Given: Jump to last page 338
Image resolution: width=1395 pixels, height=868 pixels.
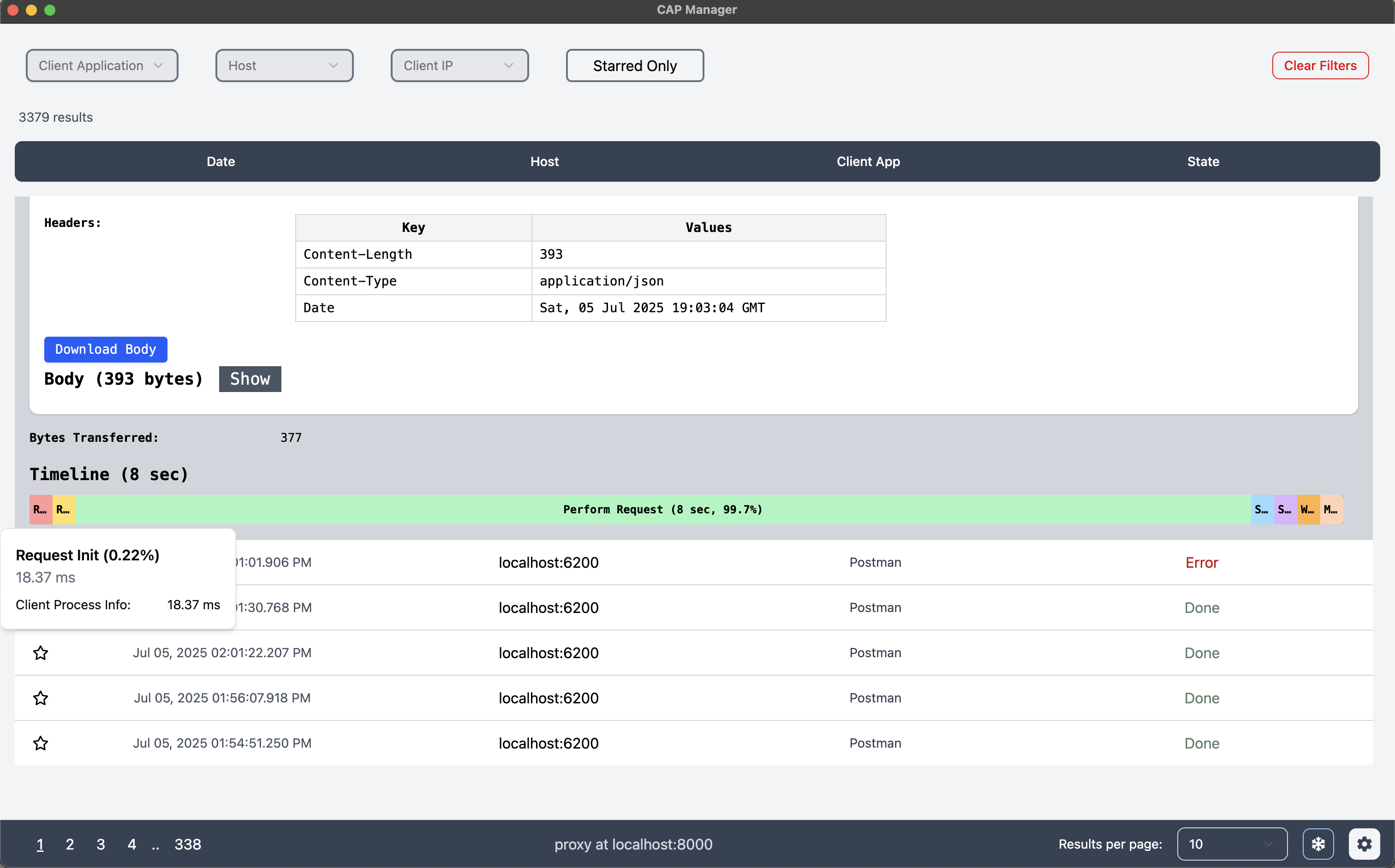Looking at the screenshot, I should pos(188,844).
